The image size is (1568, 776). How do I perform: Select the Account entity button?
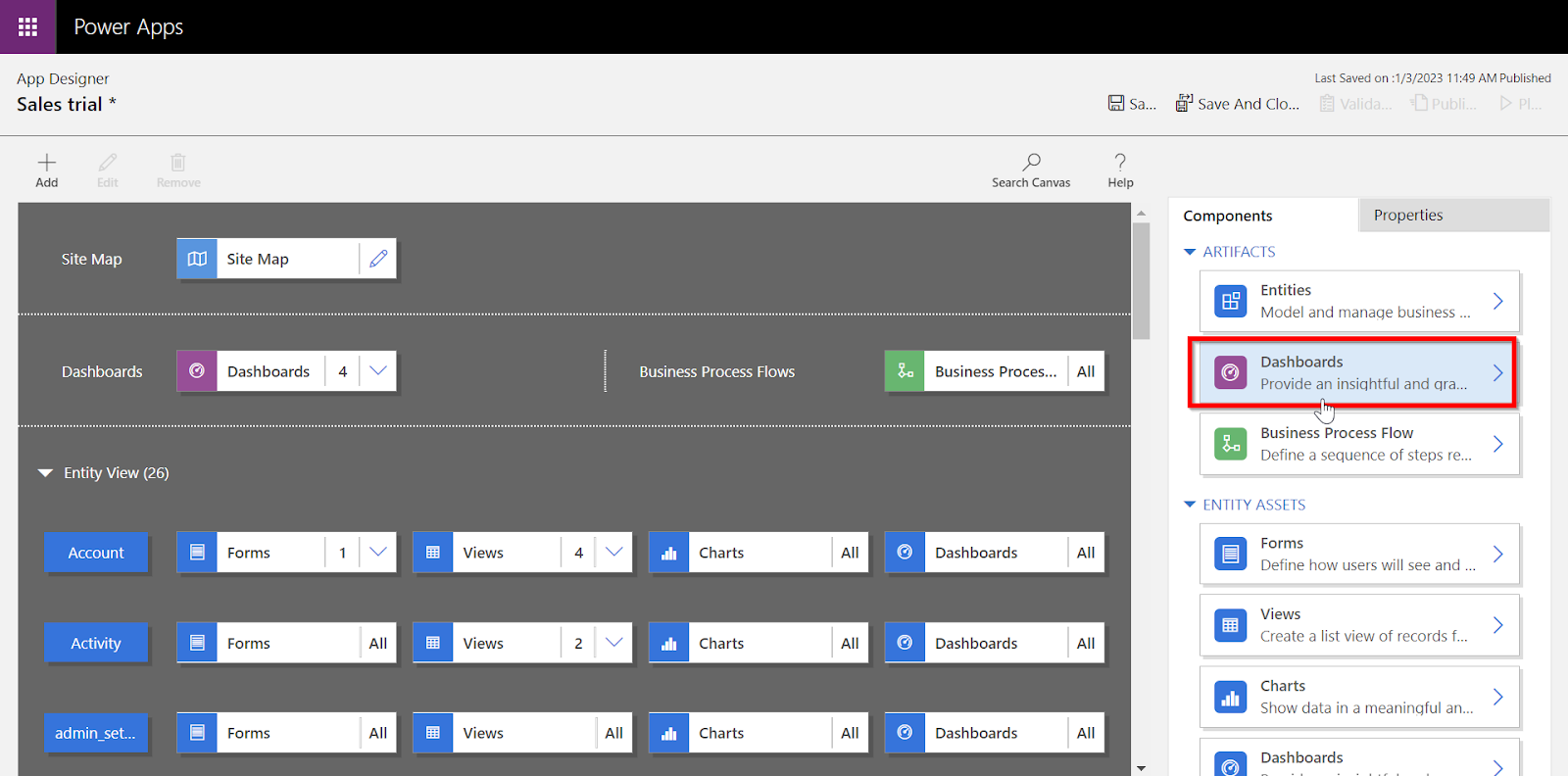[x=96, y=553]
